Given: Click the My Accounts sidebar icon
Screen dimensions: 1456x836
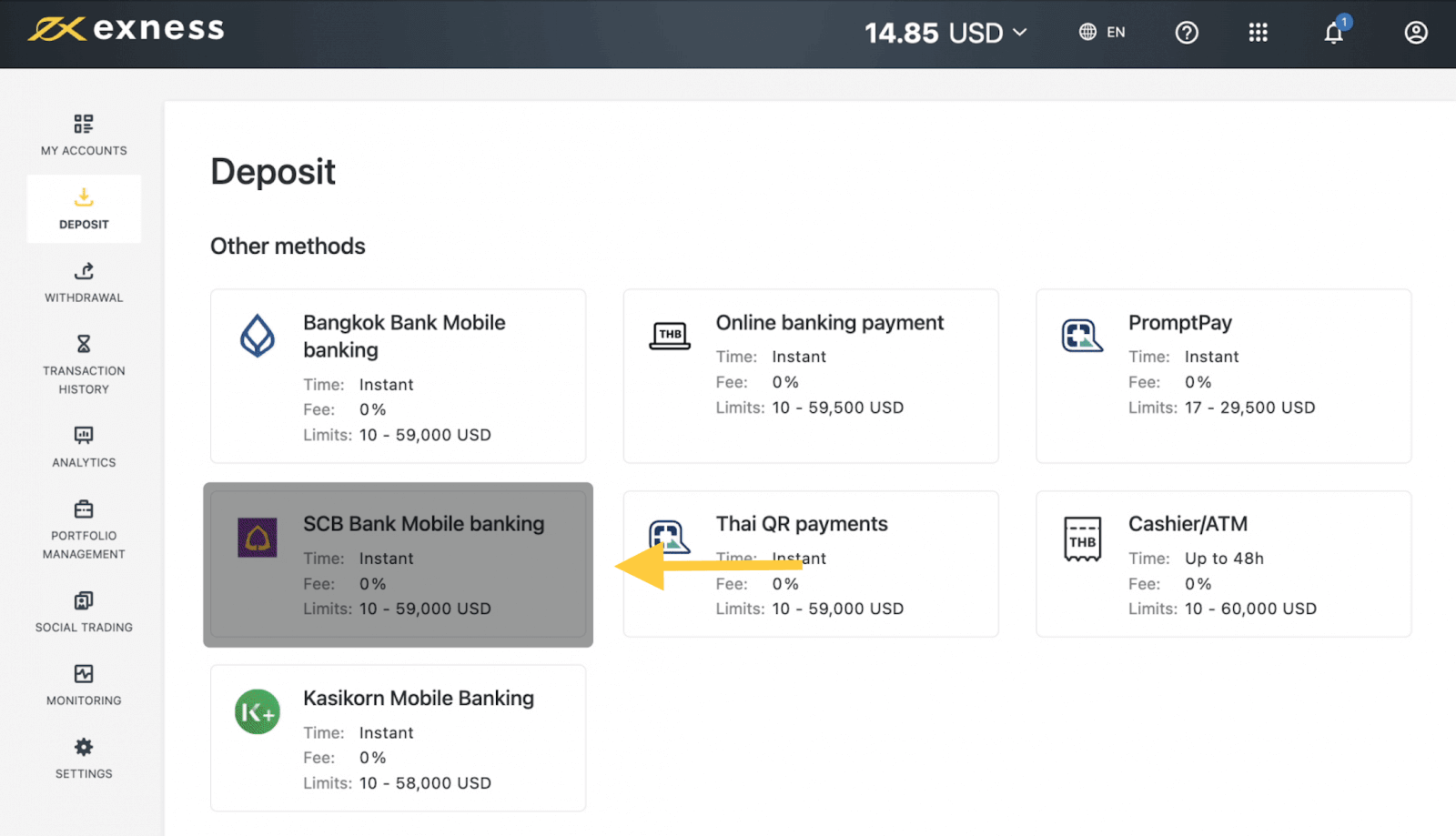Looking at the screenshot, I should point(84,124).
